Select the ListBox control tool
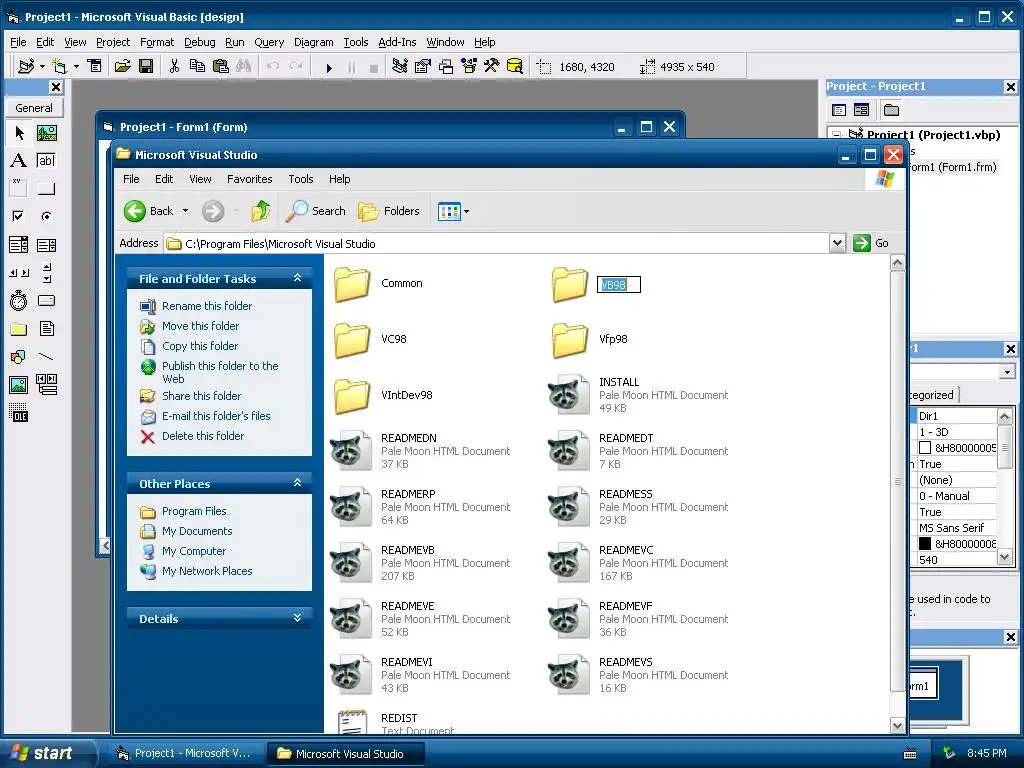Viewport: 1024px width, 768px height. 46,245
